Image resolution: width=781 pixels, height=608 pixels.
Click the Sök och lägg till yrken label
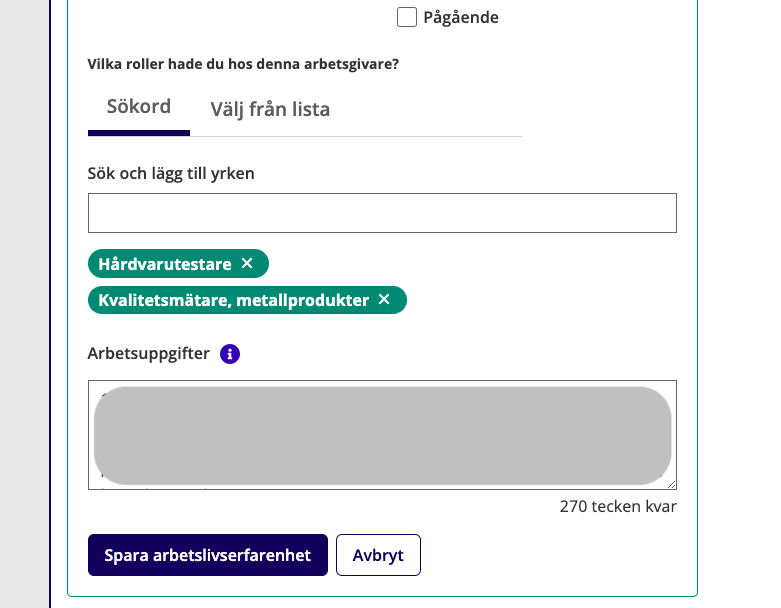pos(171,173)
